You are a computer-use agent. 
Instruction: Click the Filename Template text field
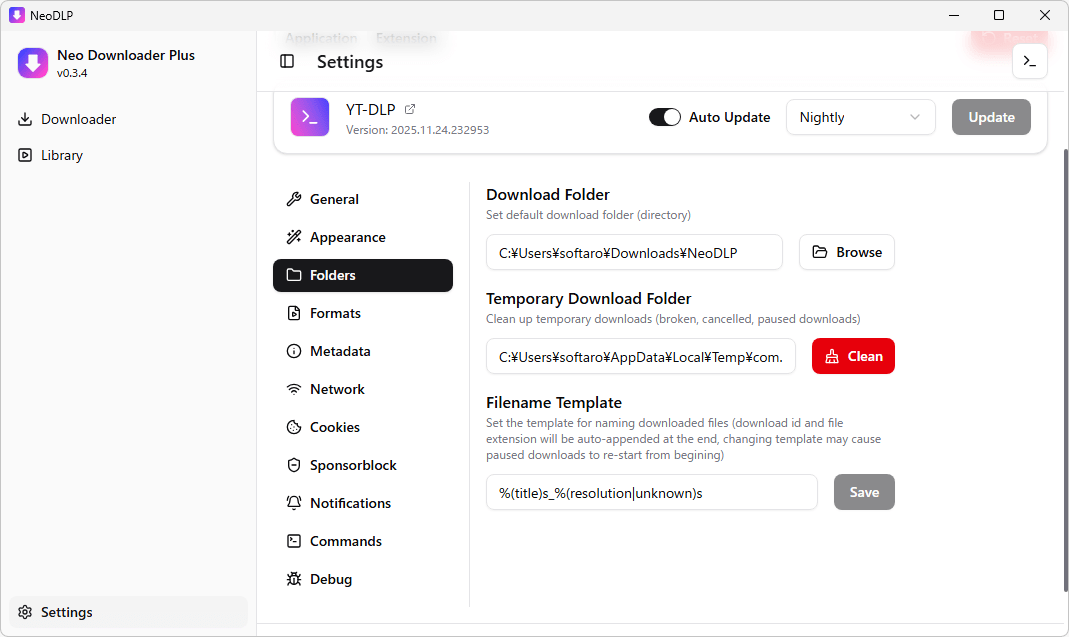[x=651, y=492]
